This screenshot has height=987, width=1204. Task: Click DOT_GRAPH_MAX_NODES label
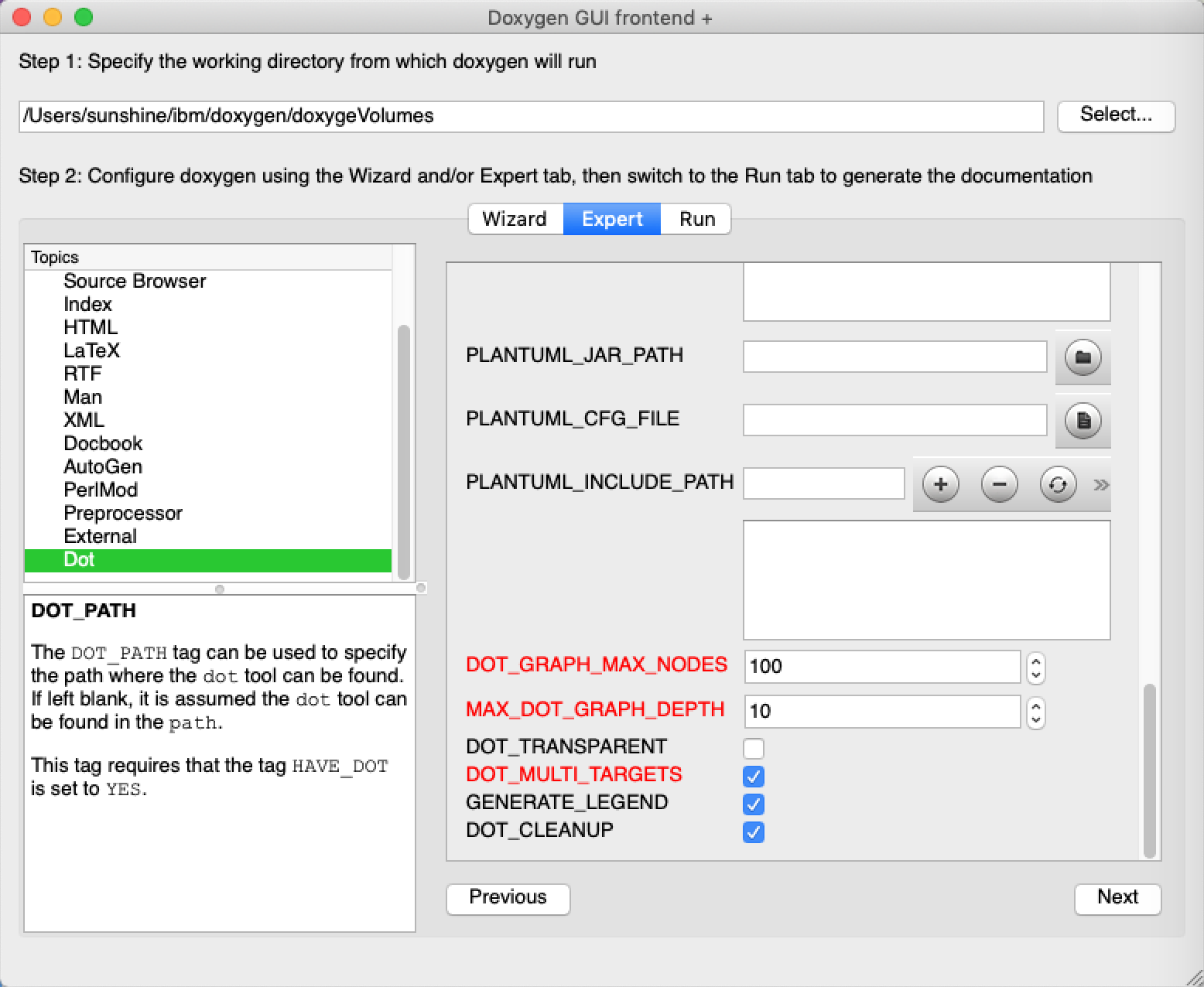point(597,664)
